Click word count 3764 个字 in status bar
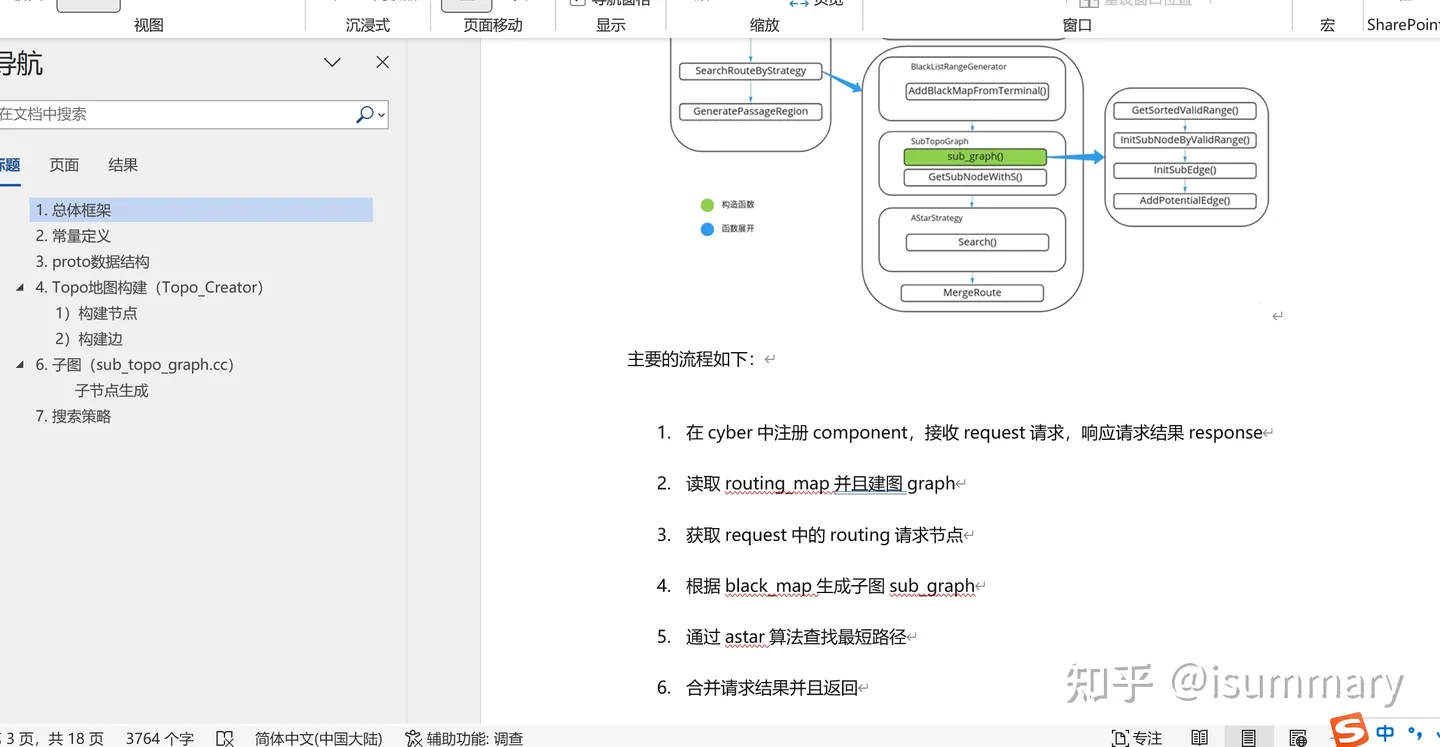Image resolution: width=1440 pixels, height=747 pixels. pyautogui.click(x=159, y=738)
